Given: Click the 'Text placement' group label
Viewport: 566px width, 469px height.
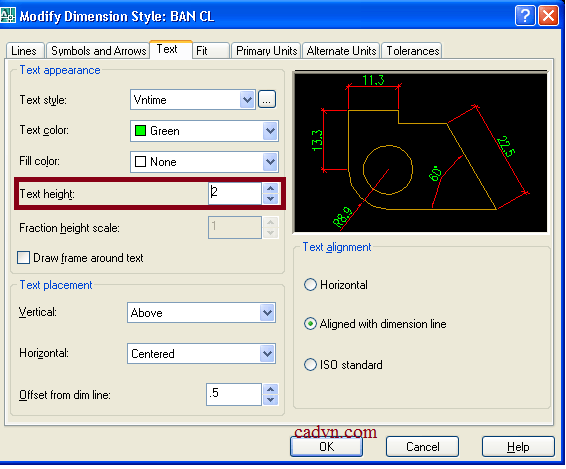Looking at the screenshot, I should (x=56, y=285).
